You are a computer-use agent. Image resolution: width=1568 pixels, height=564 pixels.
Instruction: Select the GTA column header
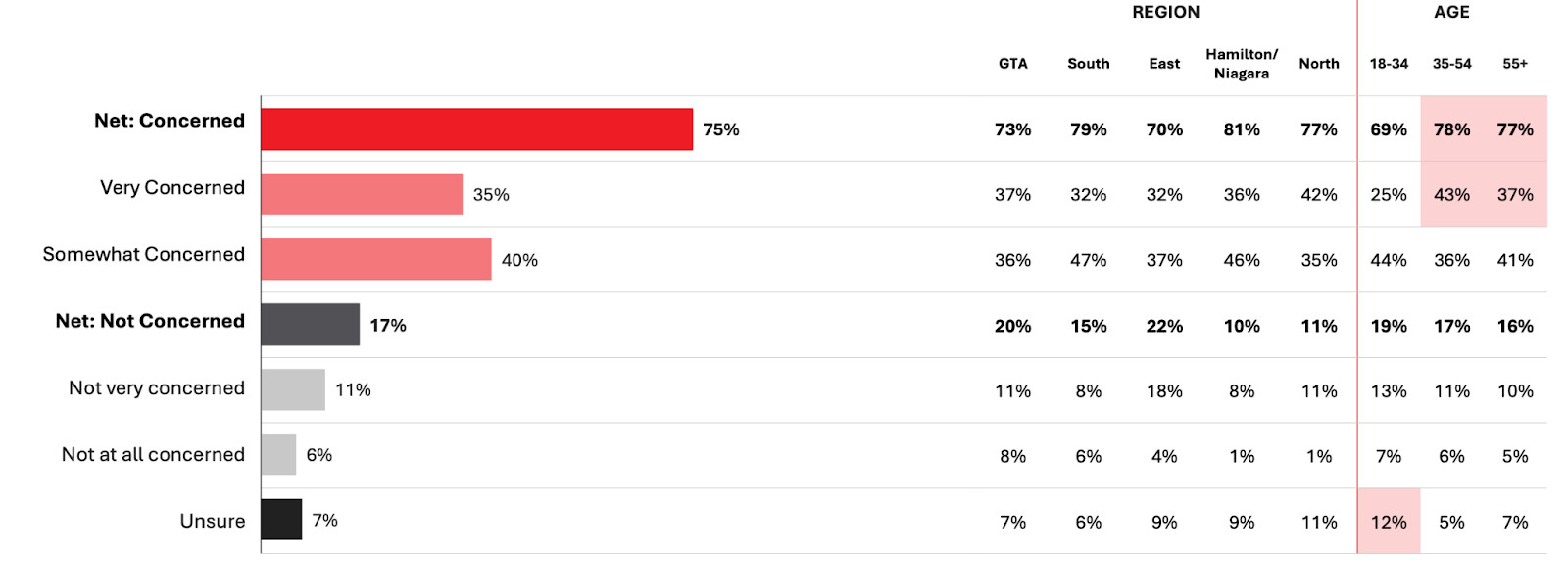click(x=1013, y=64)
